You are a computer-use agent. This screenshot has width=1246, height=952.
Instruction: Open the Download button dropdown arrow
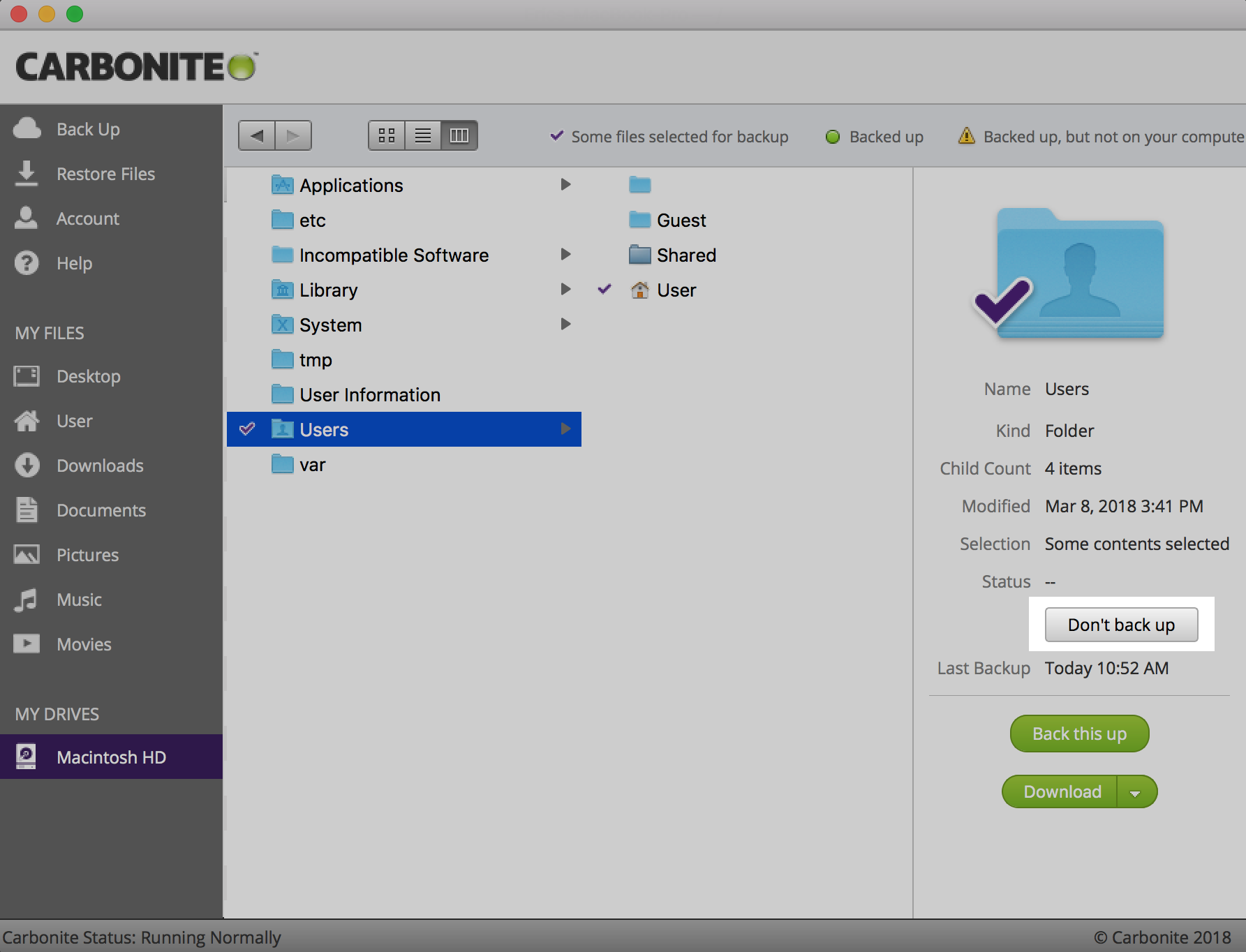coord(1136,792)
